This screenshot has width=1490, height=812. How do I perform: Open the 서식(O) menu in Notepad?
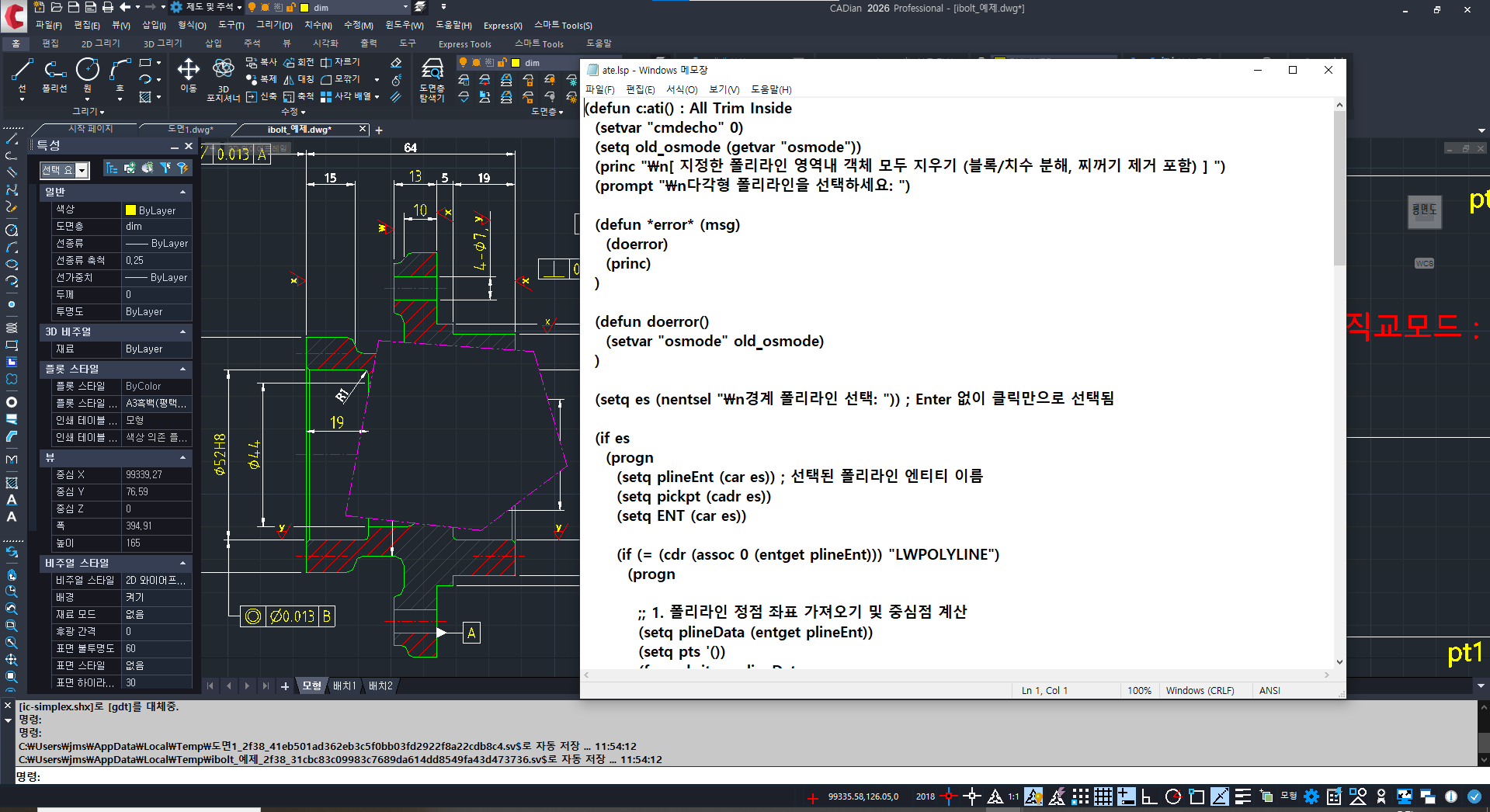click(x=682, y=89)
